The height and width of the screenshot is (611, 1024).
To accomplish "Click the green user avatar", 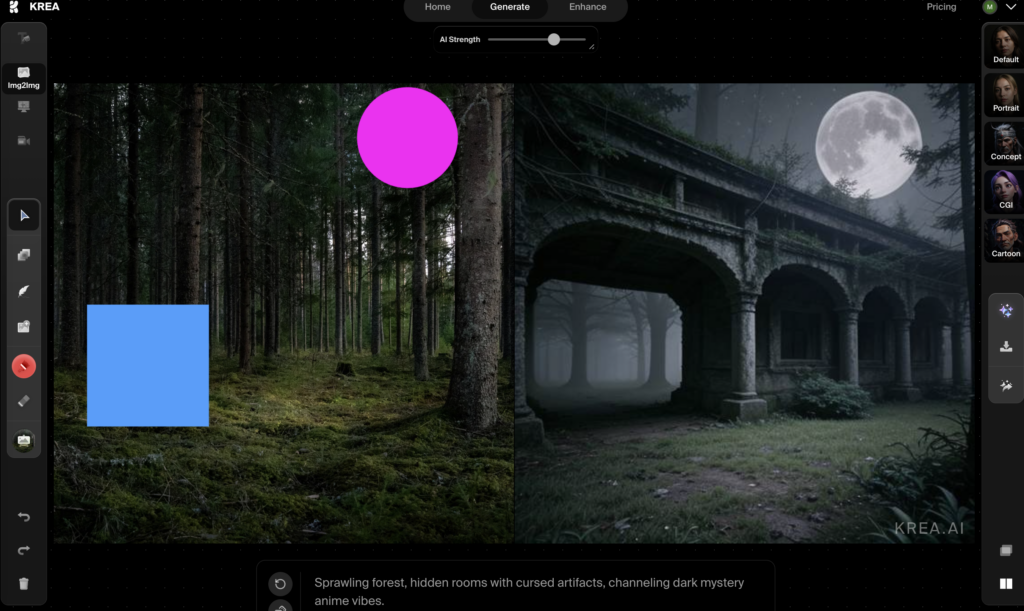I will 990,7.
